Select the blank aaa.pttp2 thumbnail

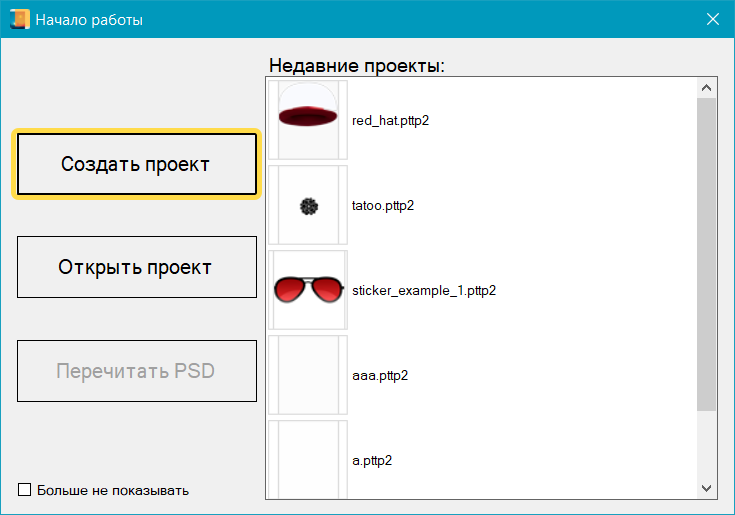tap(308, 375)
